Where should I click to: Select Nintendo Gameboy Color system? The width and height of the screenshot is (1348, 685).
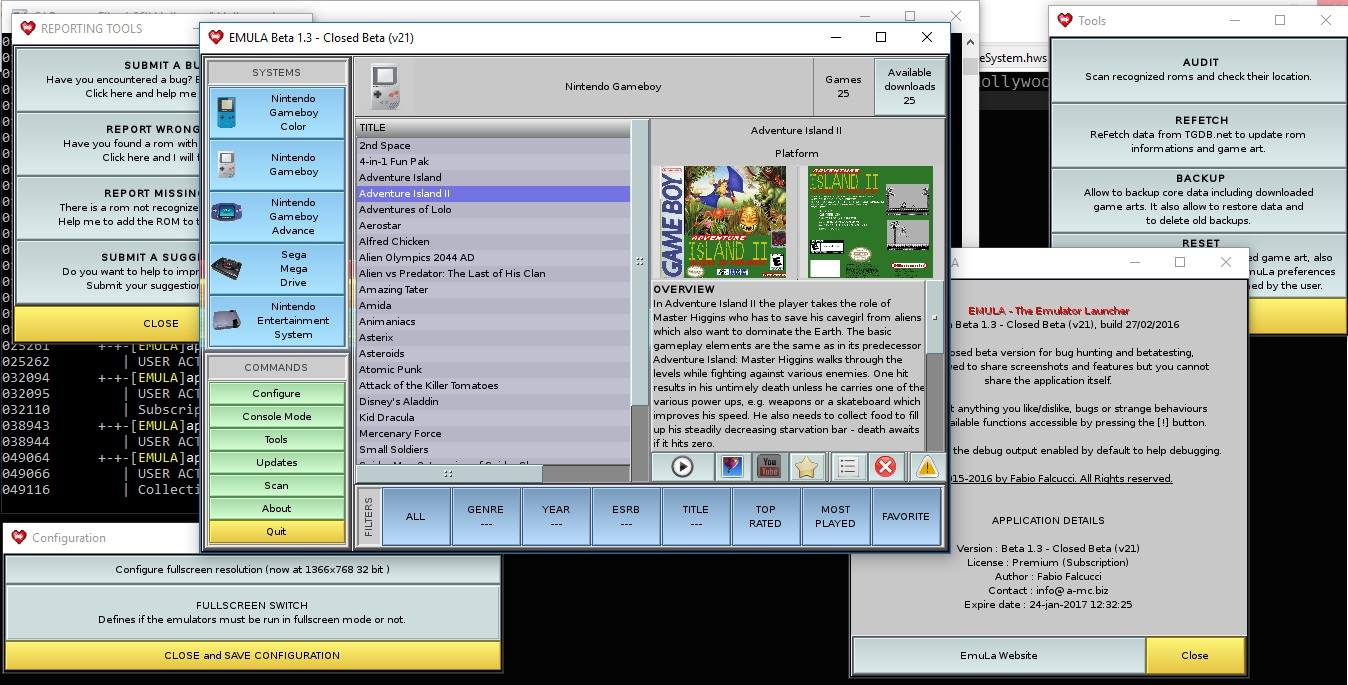[x=277, y=113]
